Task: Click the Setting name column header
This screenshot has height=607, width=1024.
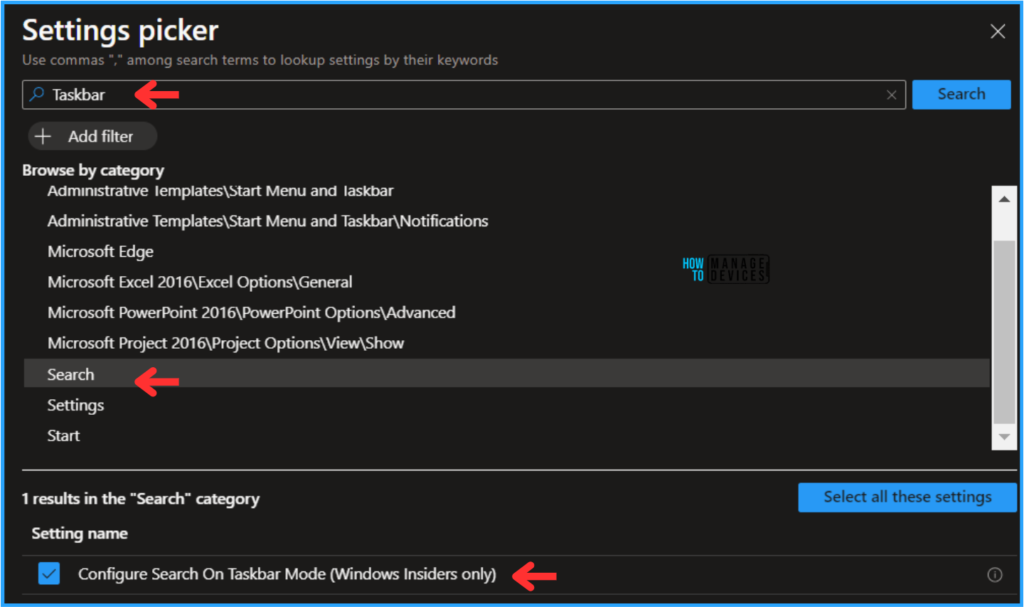Action: pyautogui.click(x=79, y=534)
